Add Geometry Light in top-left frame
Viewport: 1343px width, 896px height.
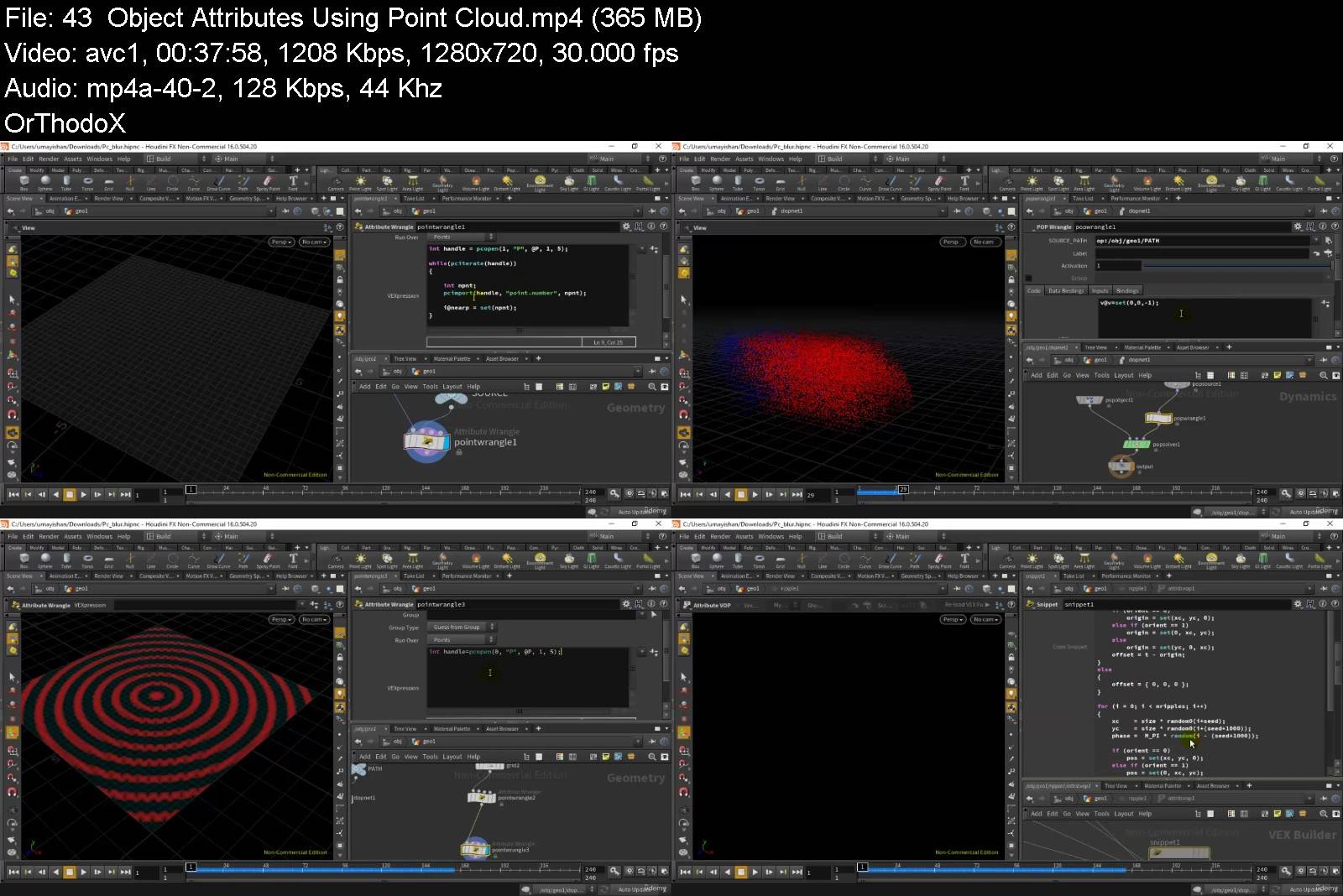(442, 183)
